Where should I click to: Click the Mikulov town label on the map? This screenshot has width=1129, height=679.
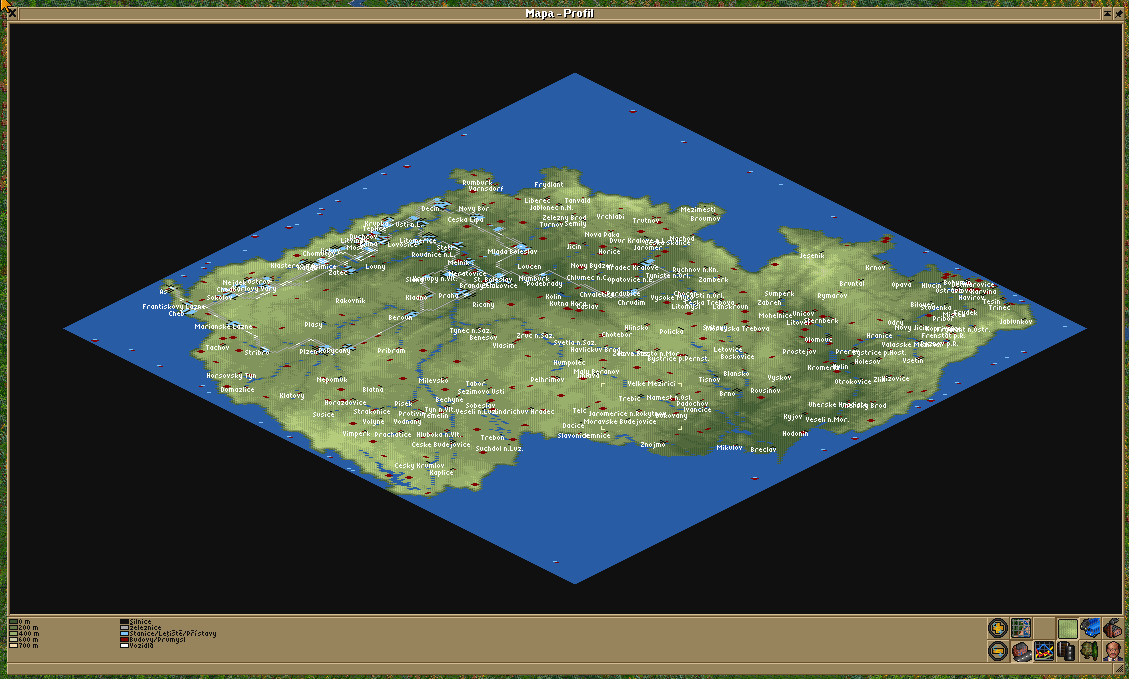click(x=729, y=447)
